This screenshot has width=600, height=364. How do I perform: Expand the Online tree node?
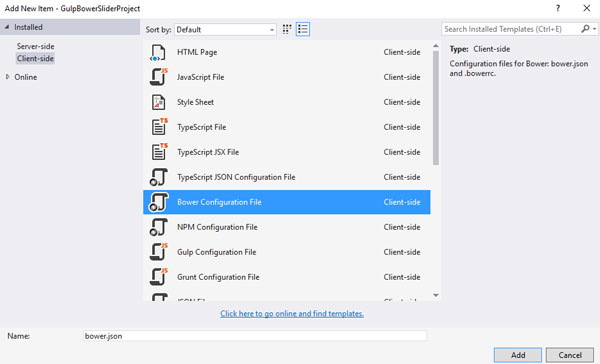click(7, 77)
